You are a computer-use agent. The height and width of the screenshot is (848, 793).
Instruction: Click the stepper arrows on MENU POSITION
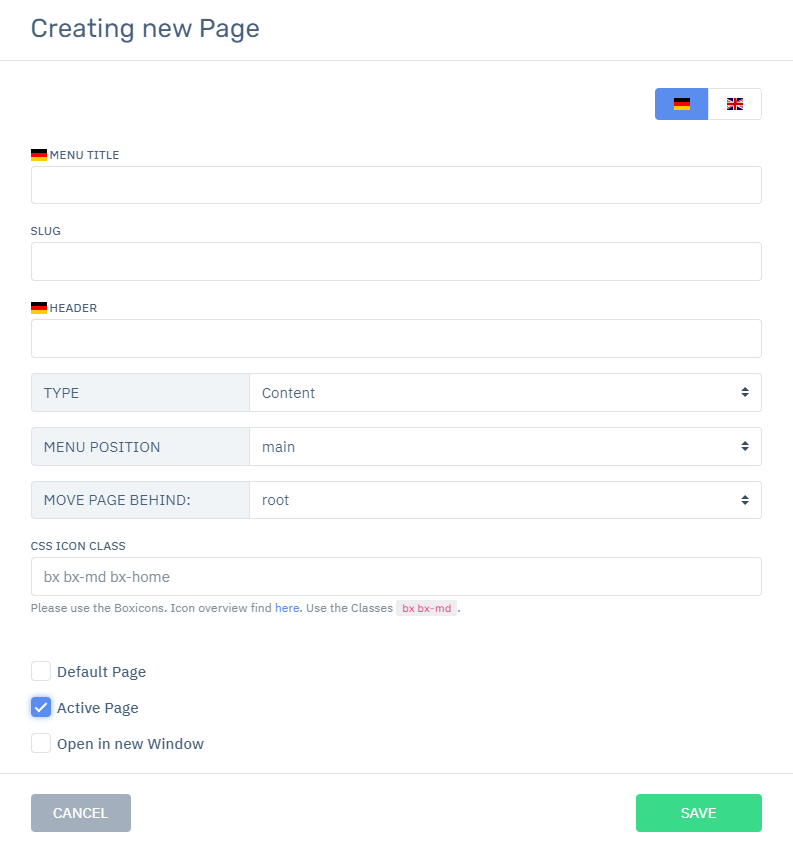point(746,446)
